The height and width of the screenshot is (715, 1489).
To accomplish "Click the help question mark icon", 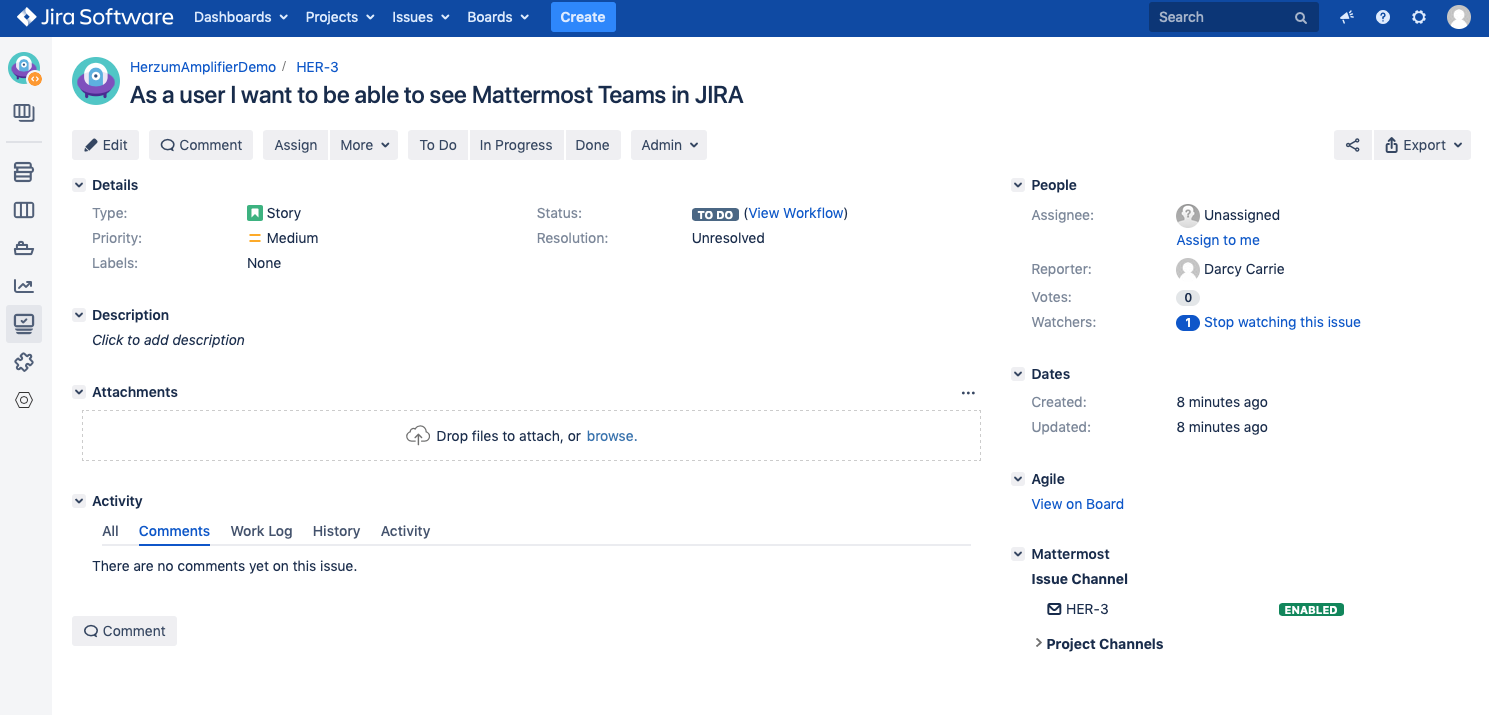I will coord(1383,17).
